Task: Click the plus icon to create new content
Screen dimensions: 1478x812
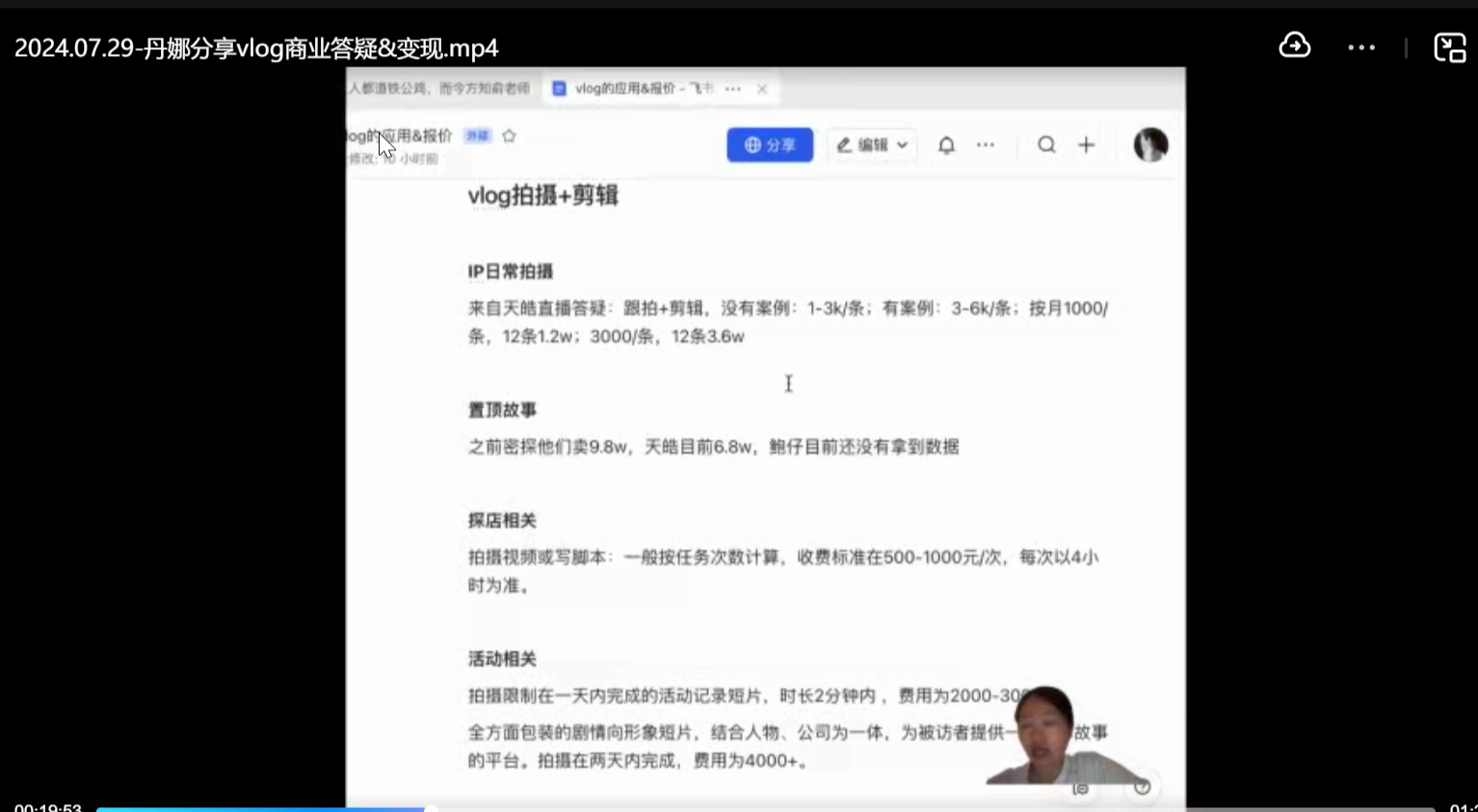Action: tap(1086, 144)
